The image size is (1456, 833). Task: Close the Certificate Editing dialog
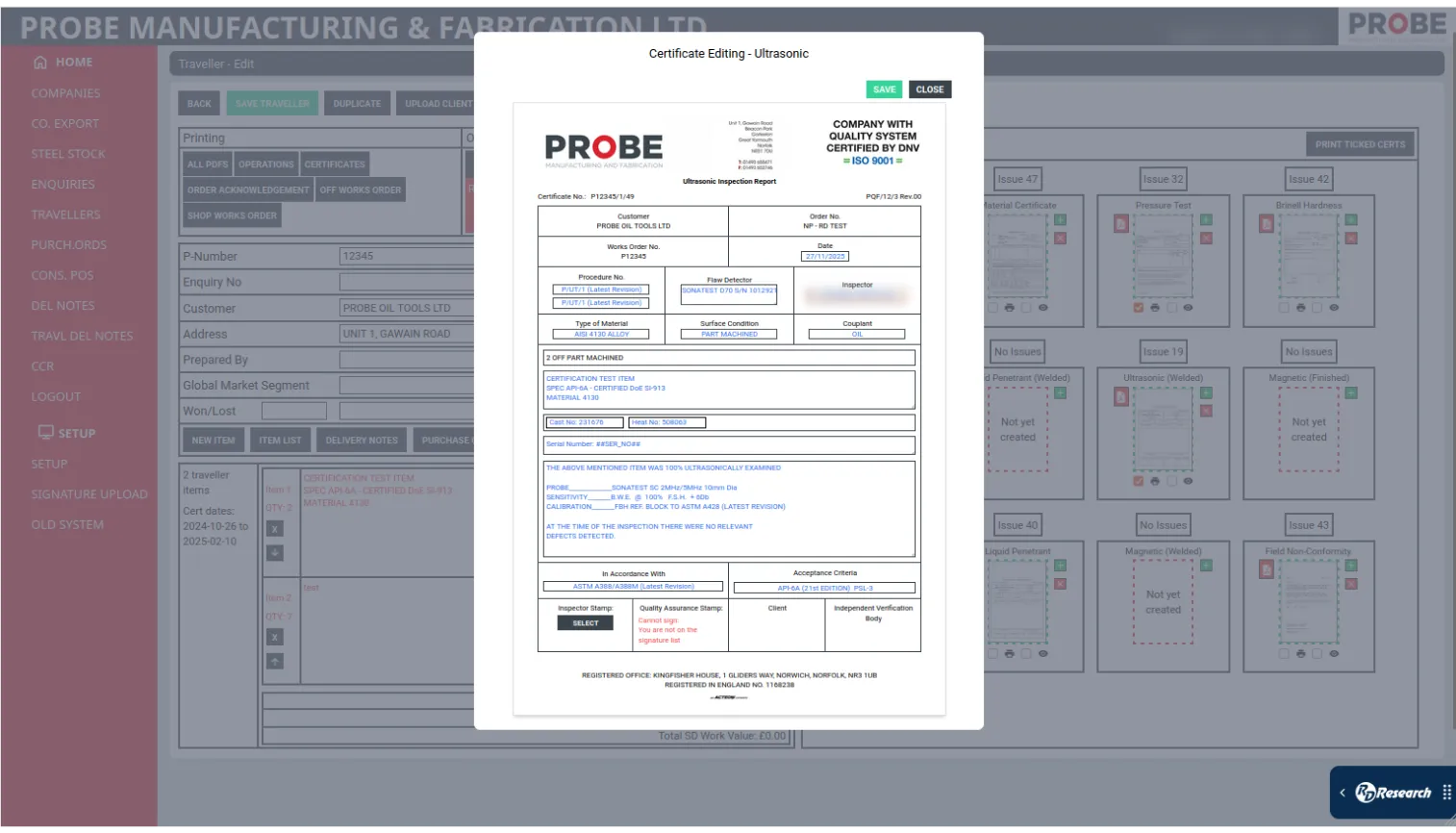929,89
